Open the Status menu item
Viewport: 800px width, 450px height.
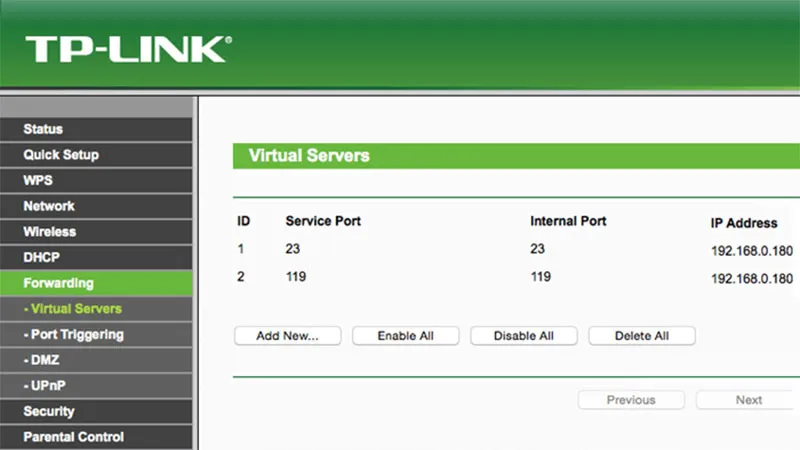click(96, 129)
